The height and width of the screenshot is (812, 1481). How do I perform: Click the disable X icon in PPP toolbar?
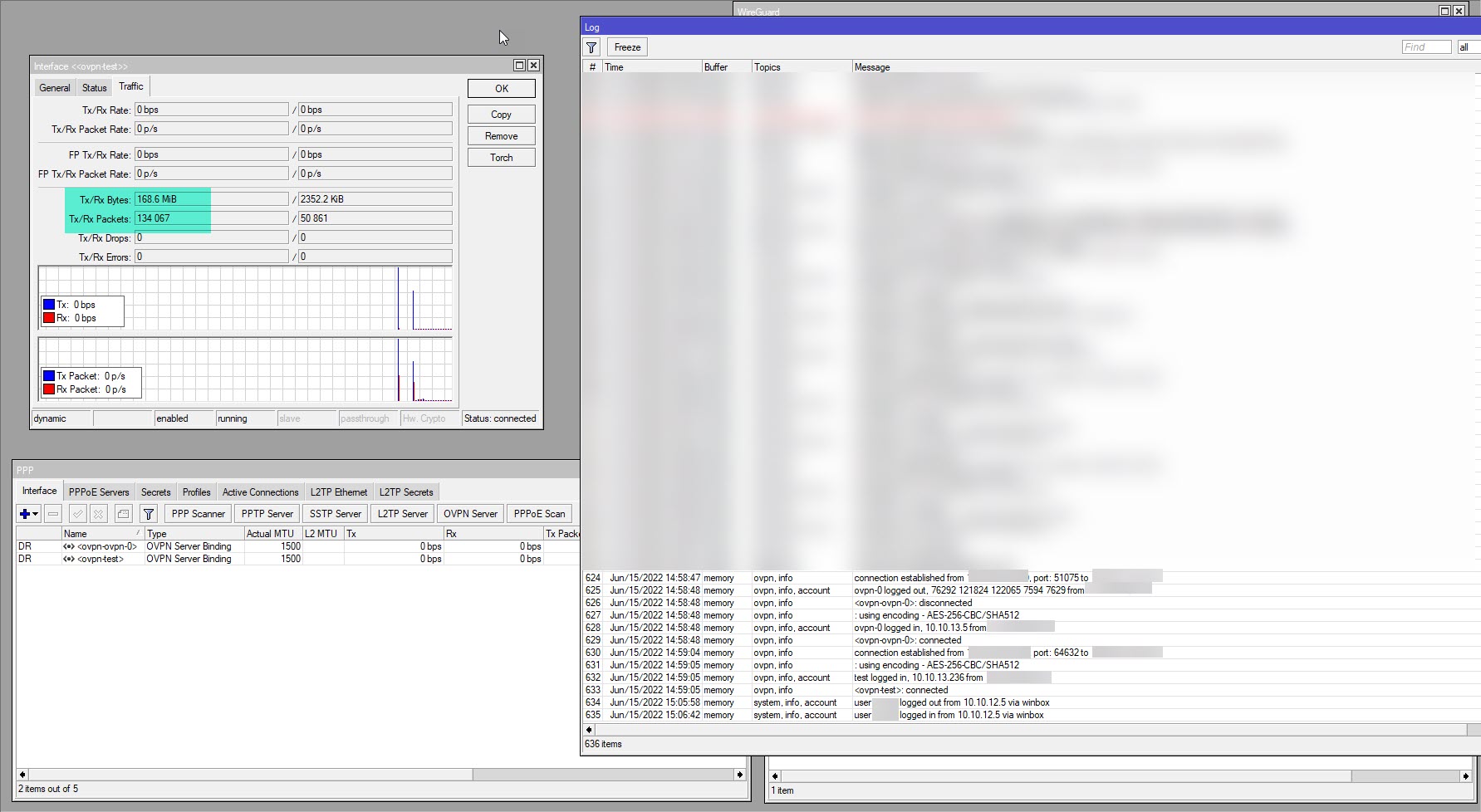98,514
